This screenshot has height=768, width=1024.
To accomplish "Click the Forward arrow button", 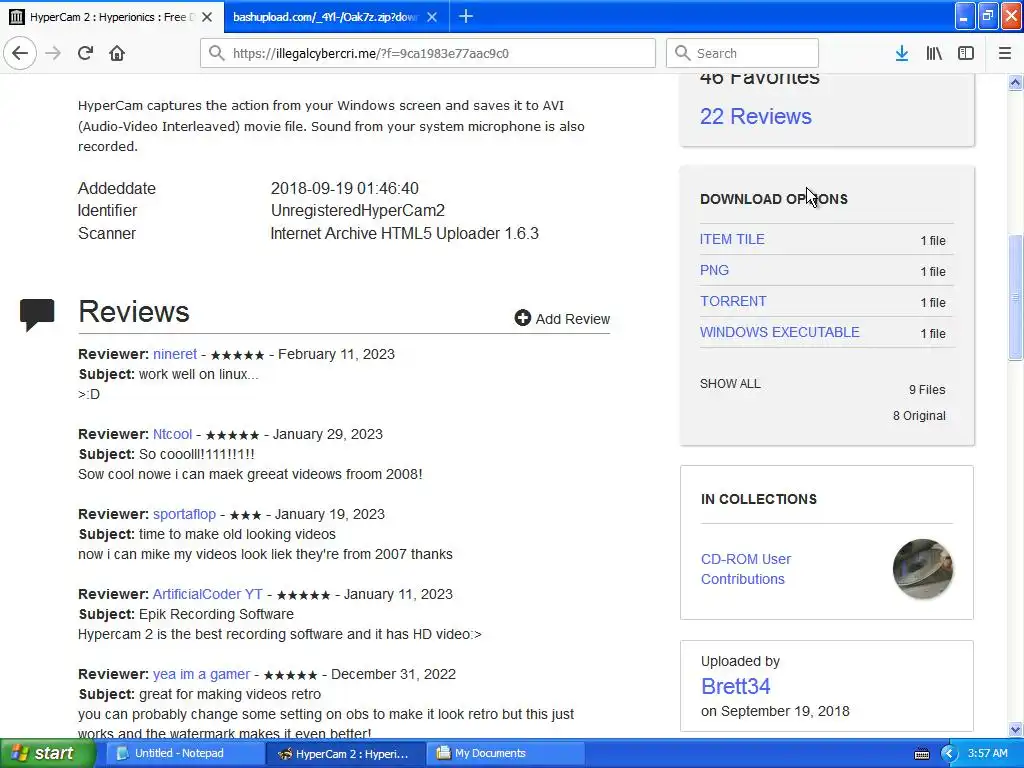I will tap(53, 54).
